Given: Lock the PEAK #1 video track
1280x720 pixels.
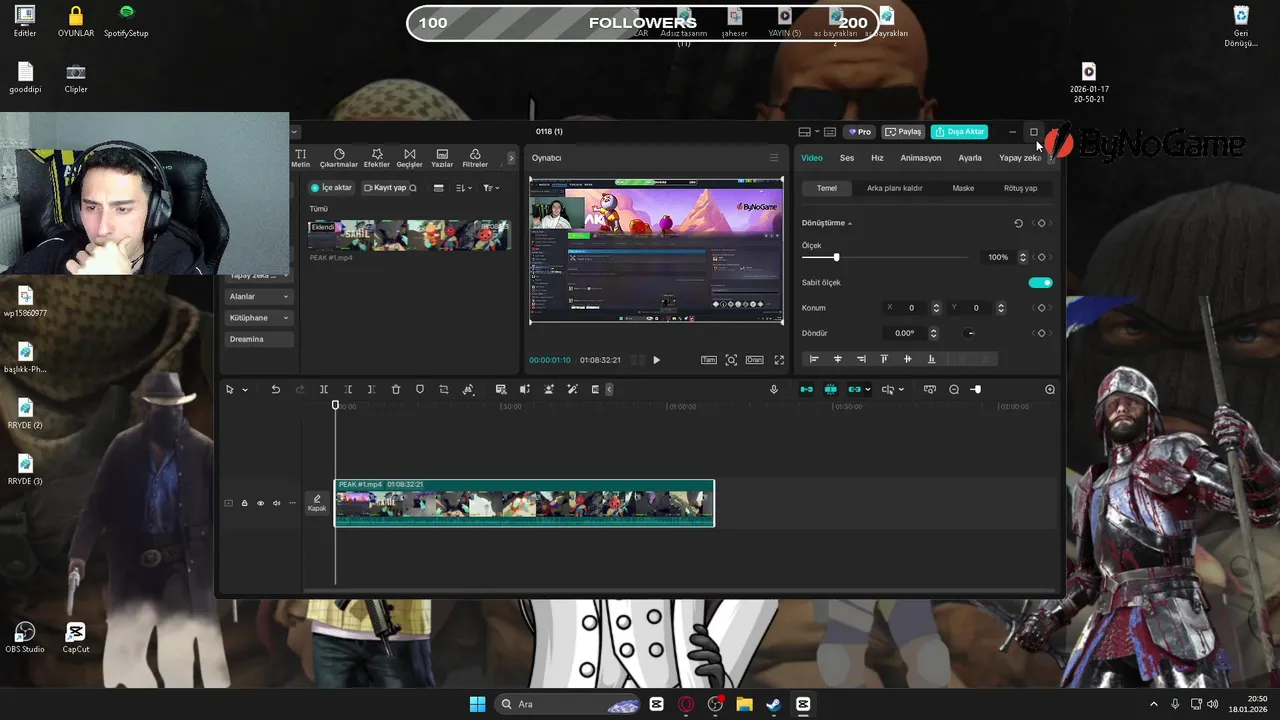Looking at the screenshot, I should click(244, 503).
